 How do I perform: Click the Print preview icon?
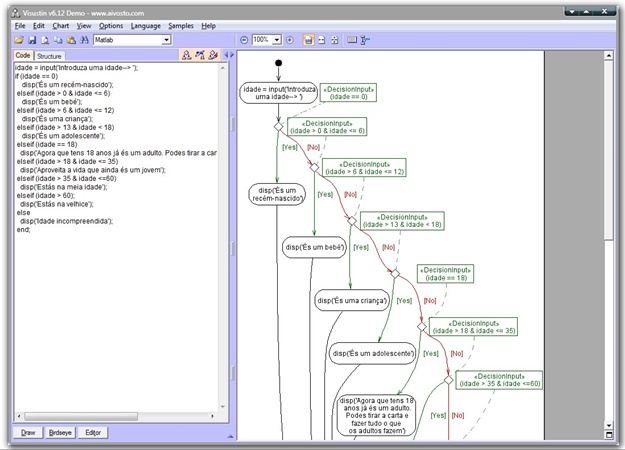tap(45, 40)
